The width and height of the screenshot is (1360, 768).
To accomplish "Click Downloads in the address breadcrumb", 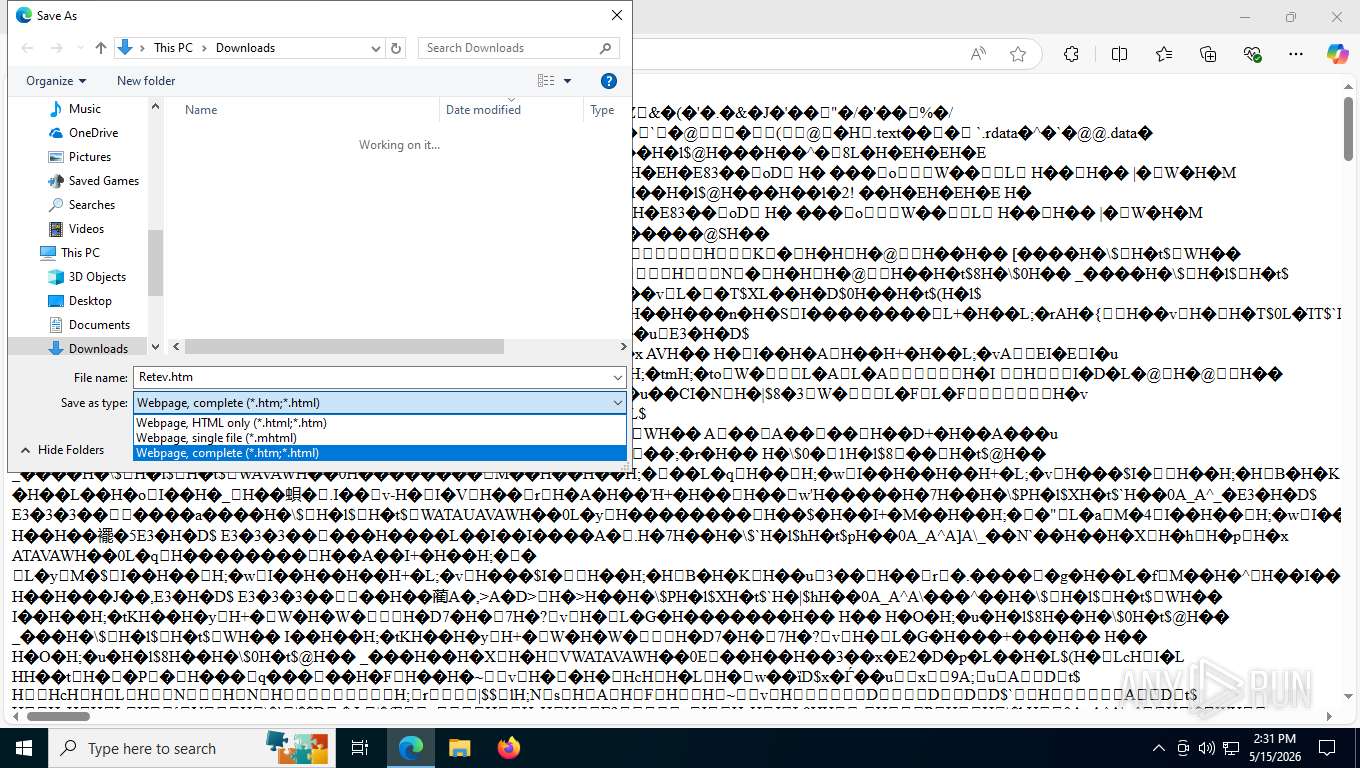I will (x=245, y=48).
